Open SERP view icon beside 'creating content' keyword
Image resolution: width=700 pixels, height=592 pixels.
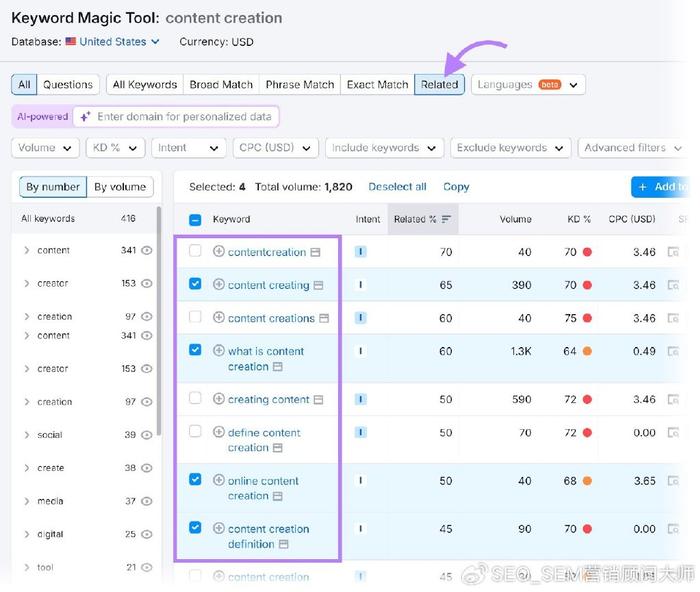tap(318, 400)
